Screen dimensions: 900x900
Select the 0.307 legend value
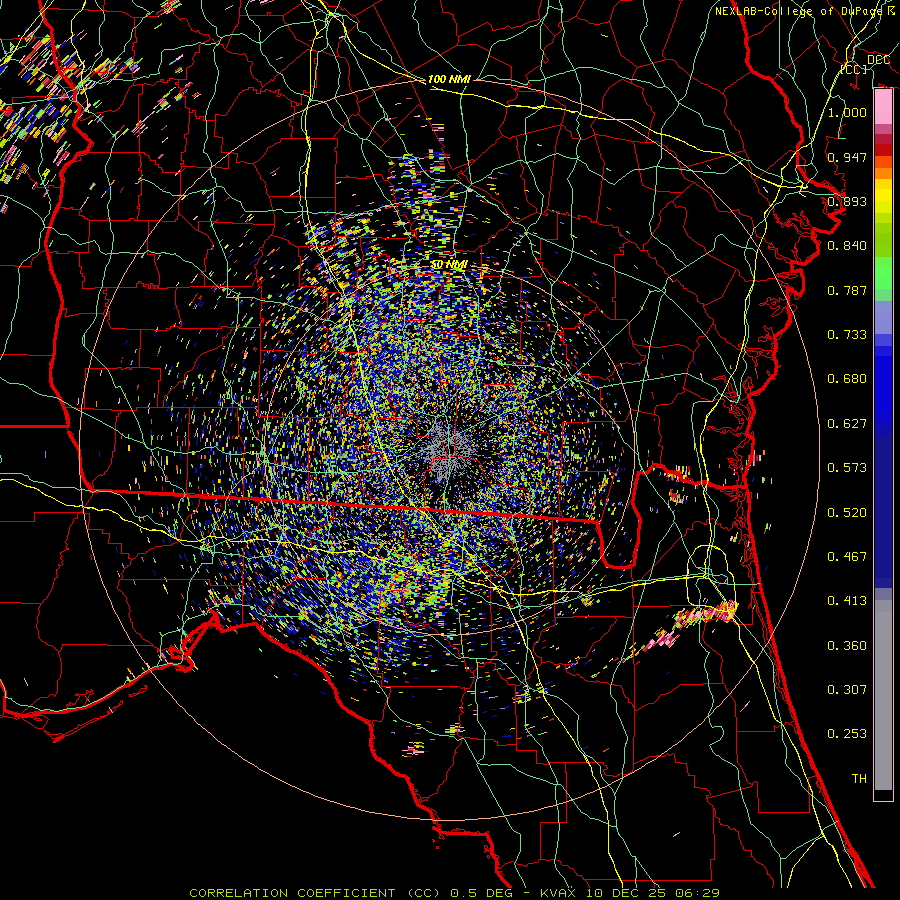pyautogui.click(x=847, y=690)
